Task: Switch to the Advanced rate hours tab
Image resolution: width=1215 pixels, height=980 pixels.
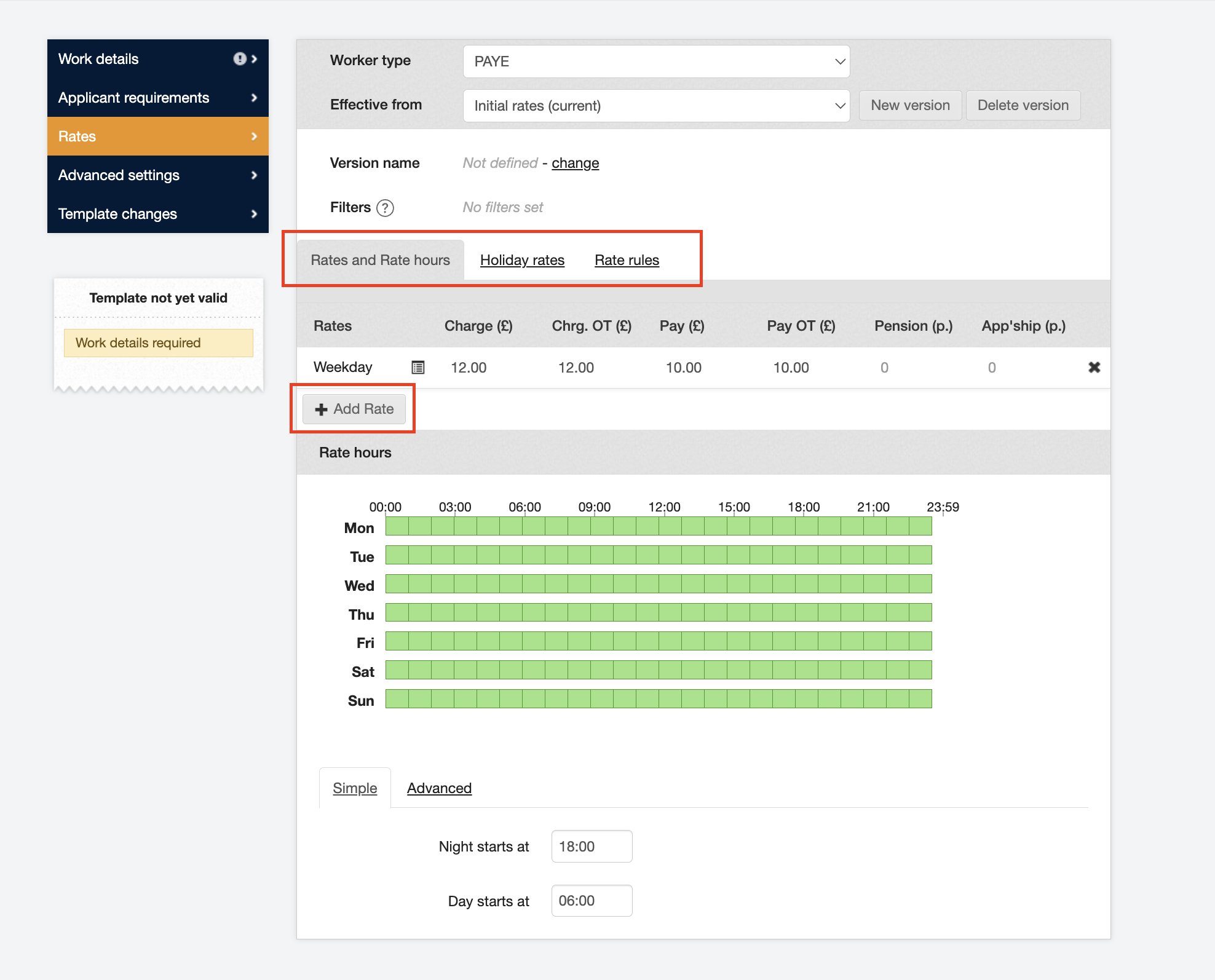Action: (439, 788)
